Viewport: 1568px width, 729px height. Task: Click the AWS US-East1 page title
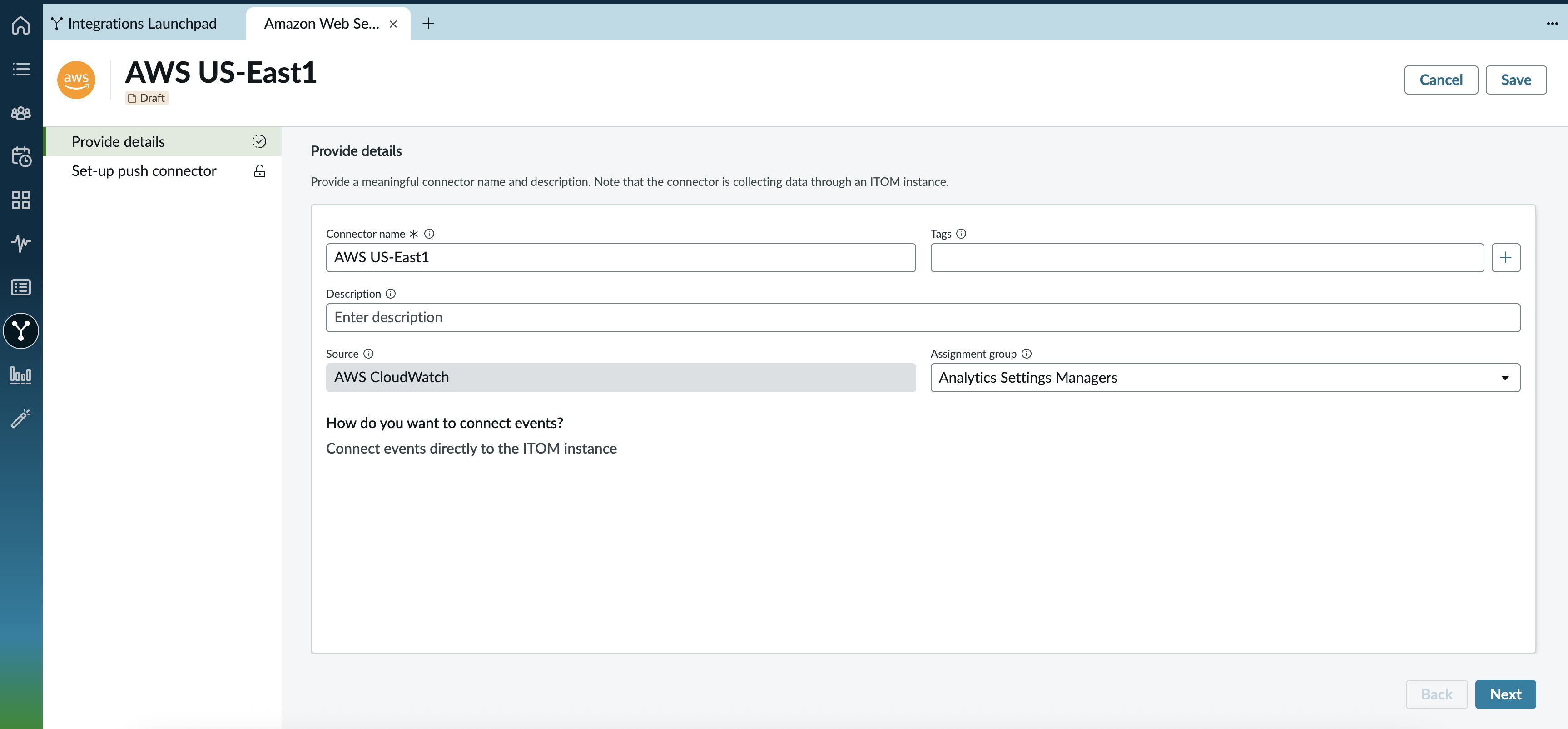[x=221, y=72]
